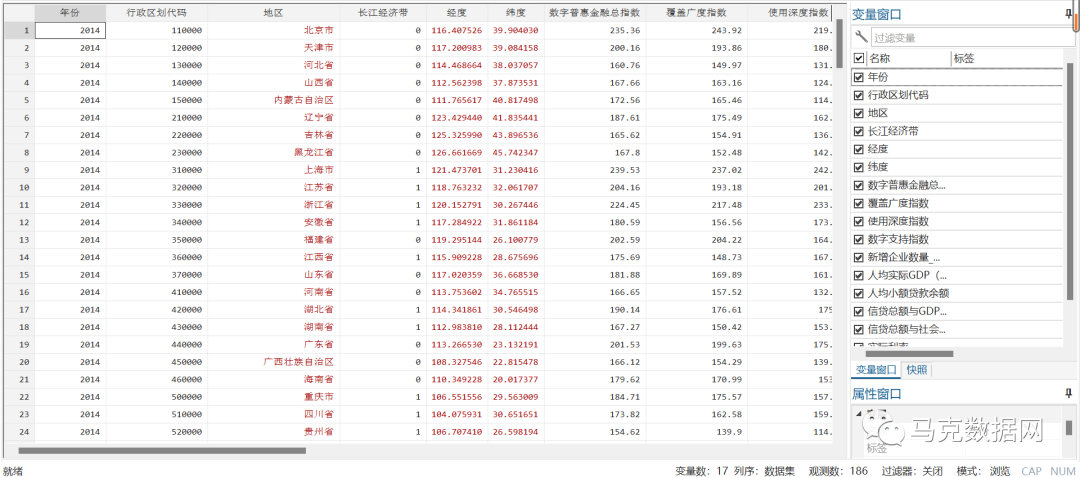1080x478 pixels.
Task: Click the 标签 column header in variables list
Action: (1007, 59)
